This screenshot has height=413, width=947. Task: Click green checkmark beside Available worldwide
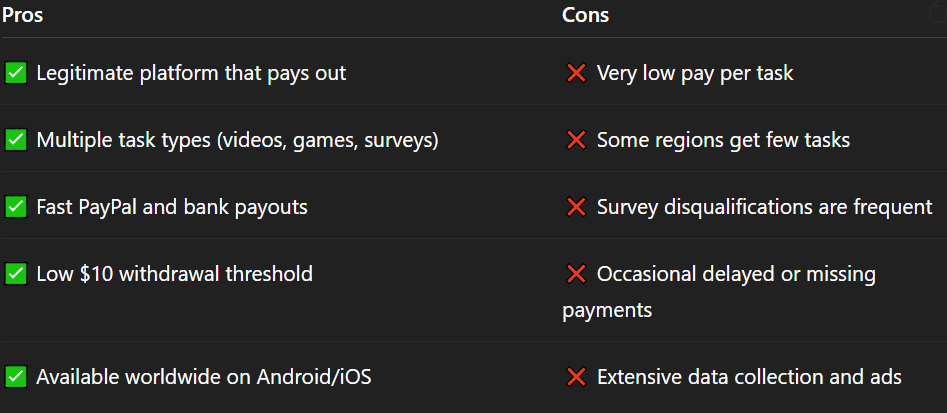point(16,377)
